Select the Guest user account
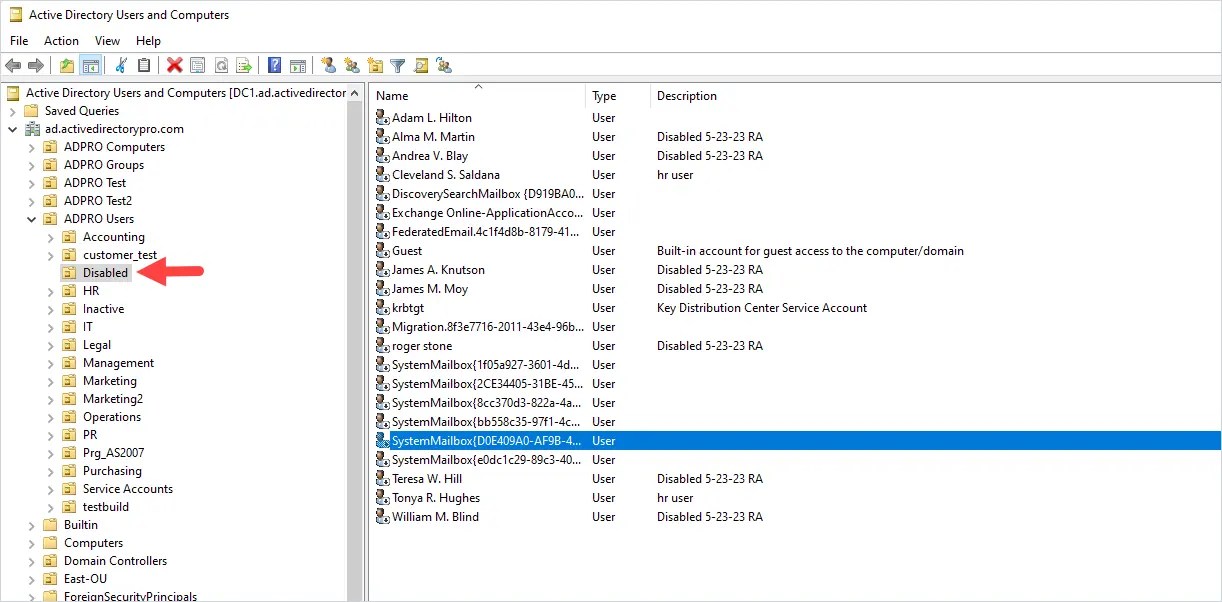The image size is (1222, 602). click(405, 250)
